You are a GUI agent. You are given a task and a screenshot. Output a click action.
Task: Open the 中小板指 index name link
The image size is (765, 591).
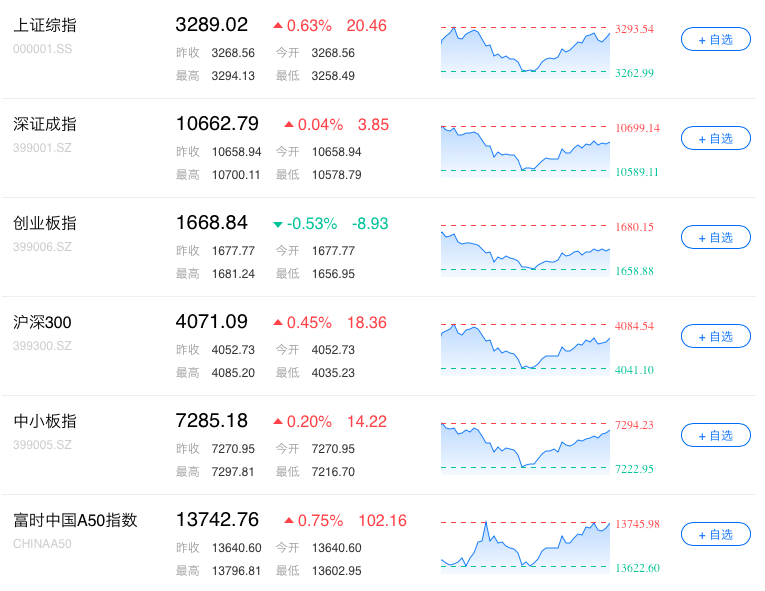[x=45, y=422]
